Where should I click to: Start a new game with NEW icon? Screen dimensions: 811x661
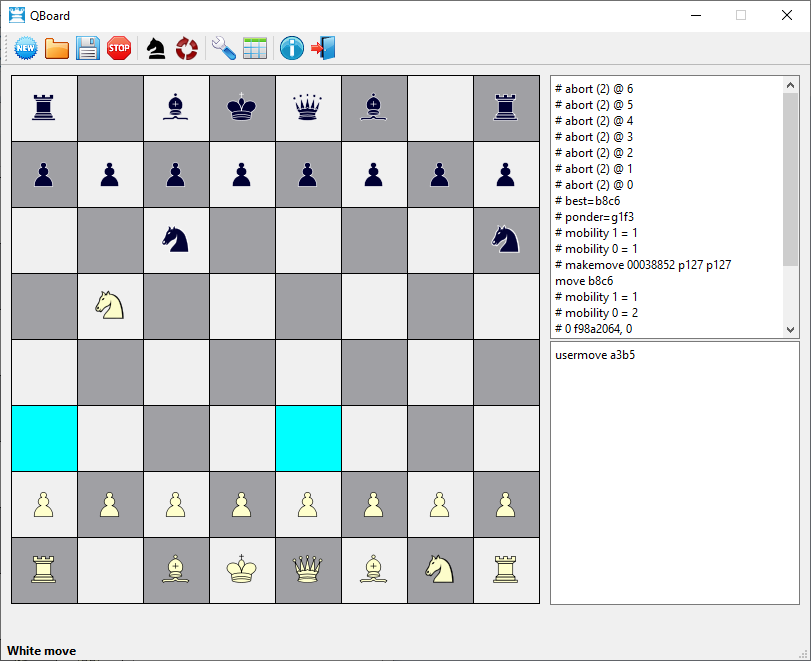[x=26, y=48]
